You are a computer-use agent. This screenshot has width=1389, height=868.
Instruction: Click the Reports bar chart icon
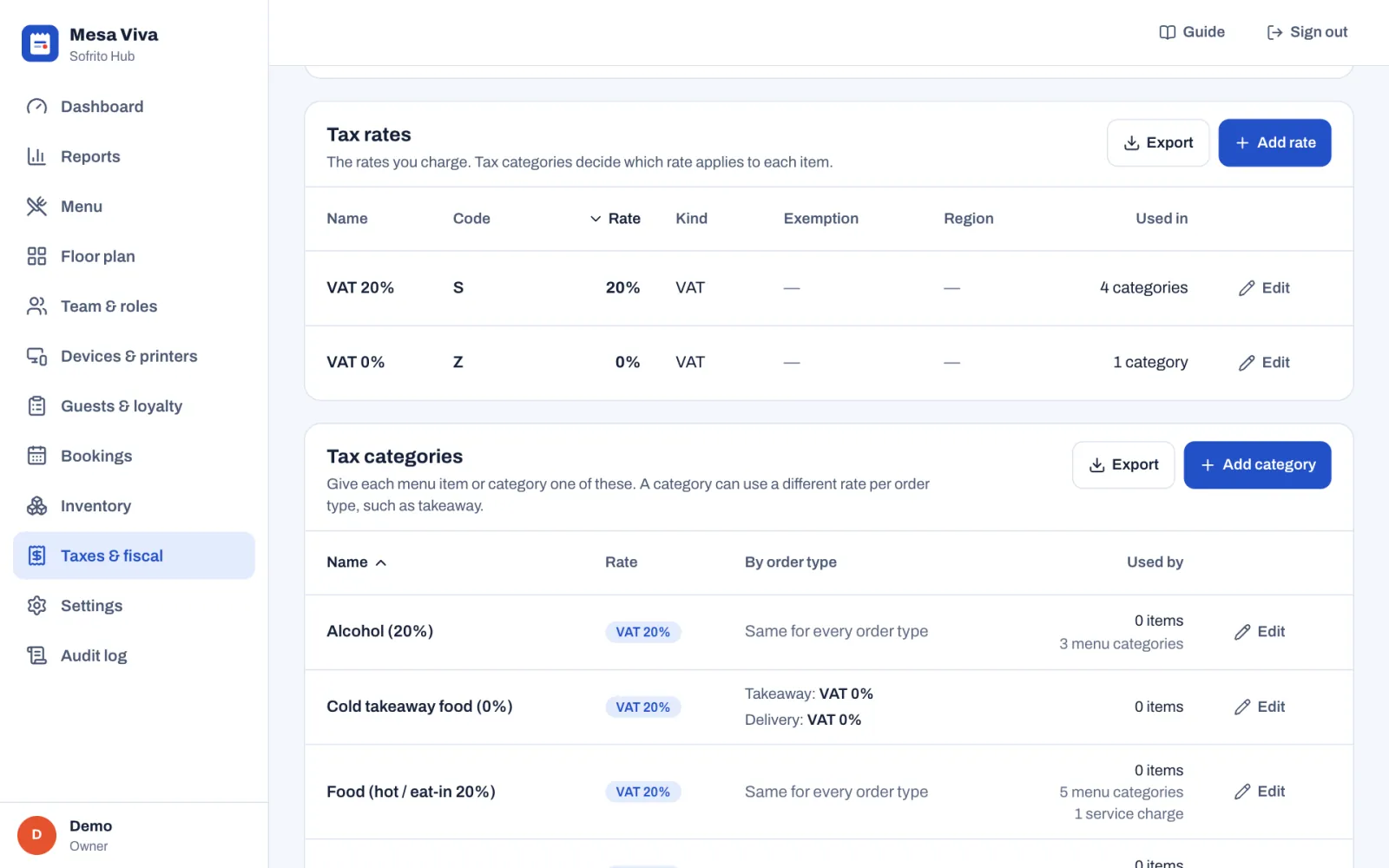36,156
